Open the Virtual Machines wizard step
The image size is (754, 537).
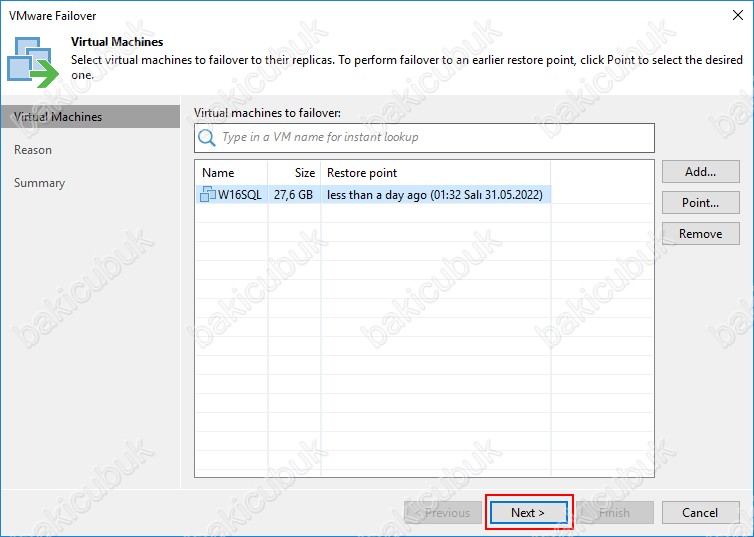pyautogui.click(x=90, y=117)
